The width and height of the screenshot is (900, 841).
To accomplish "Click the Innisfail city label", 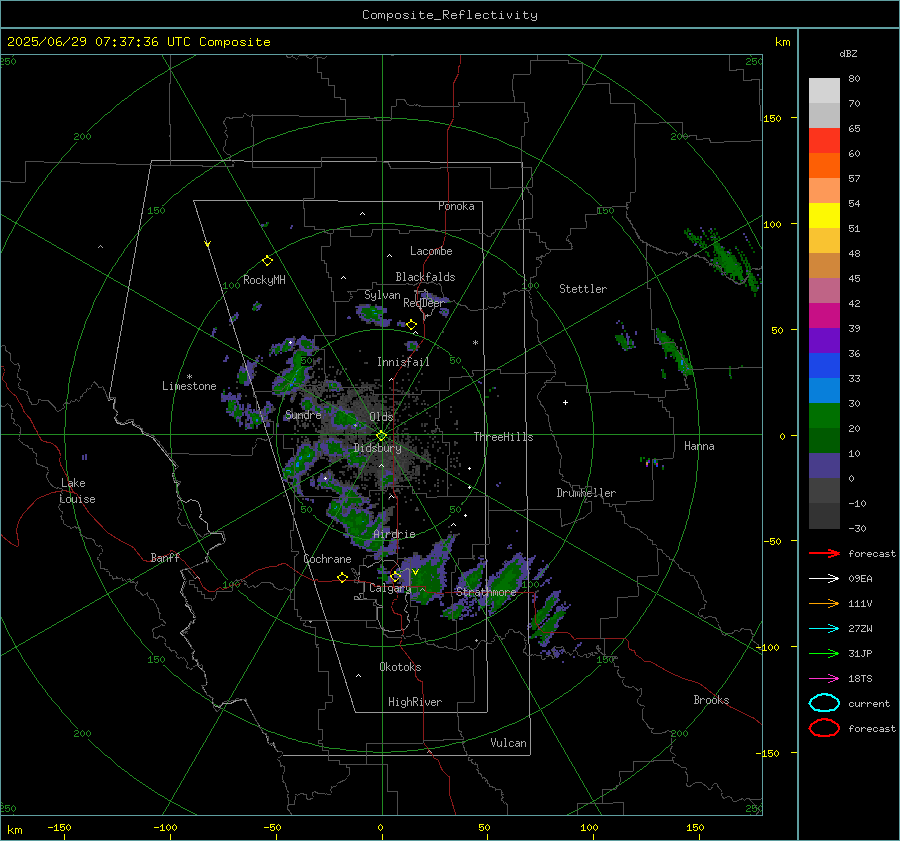I will pos(403,362).
